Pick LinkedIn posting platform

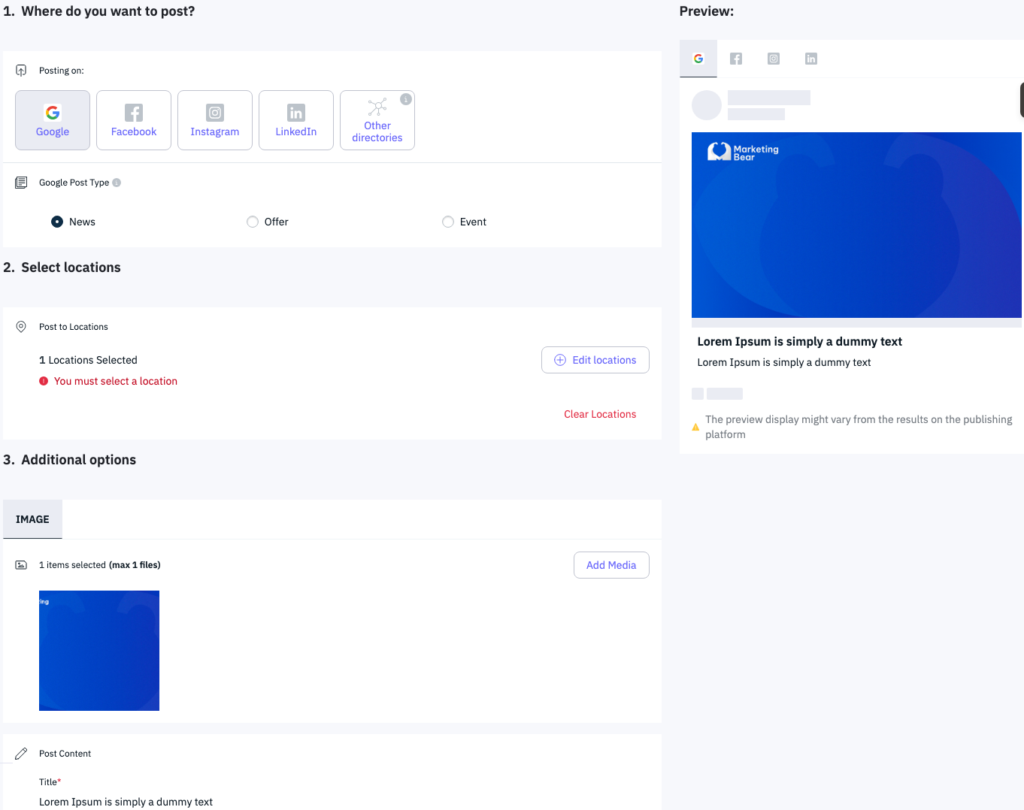[296, 120]
